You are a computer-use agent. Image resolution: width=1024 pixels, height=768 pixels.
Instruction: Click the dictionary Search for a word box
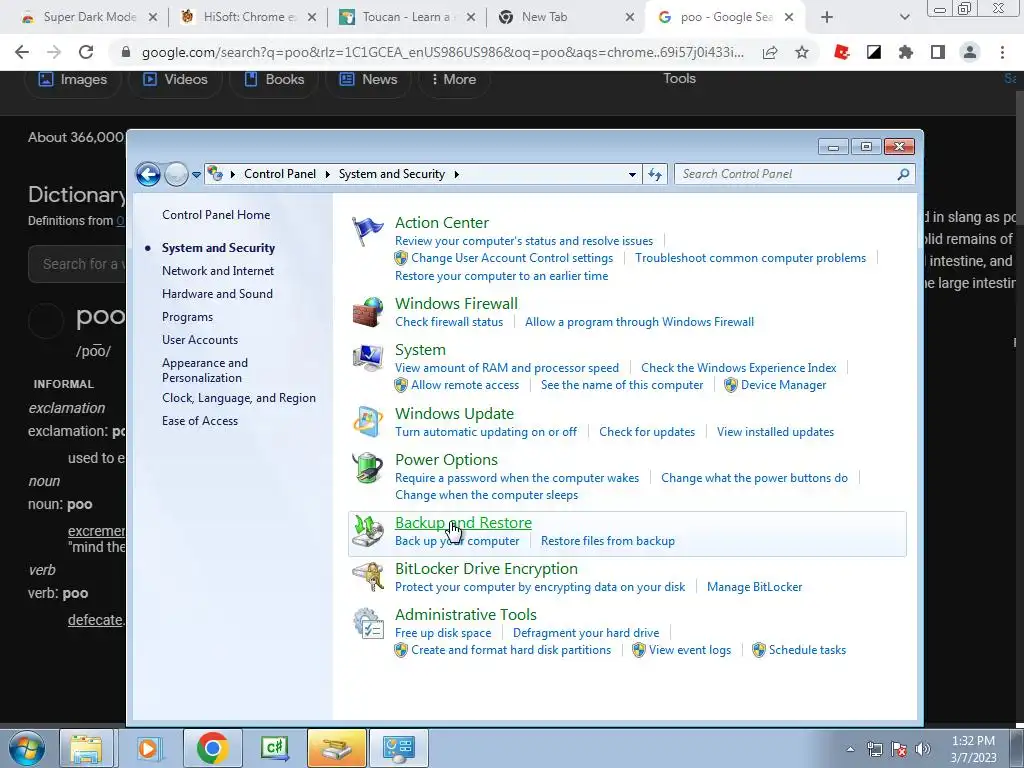point(77,264)
